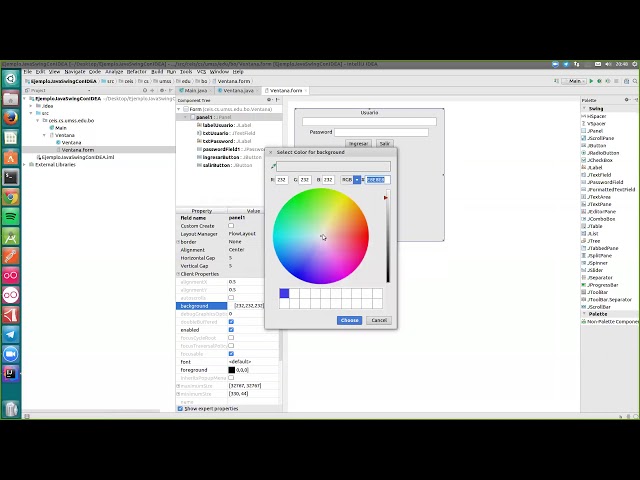Cancel the color selection dialog

pos(379,320)
